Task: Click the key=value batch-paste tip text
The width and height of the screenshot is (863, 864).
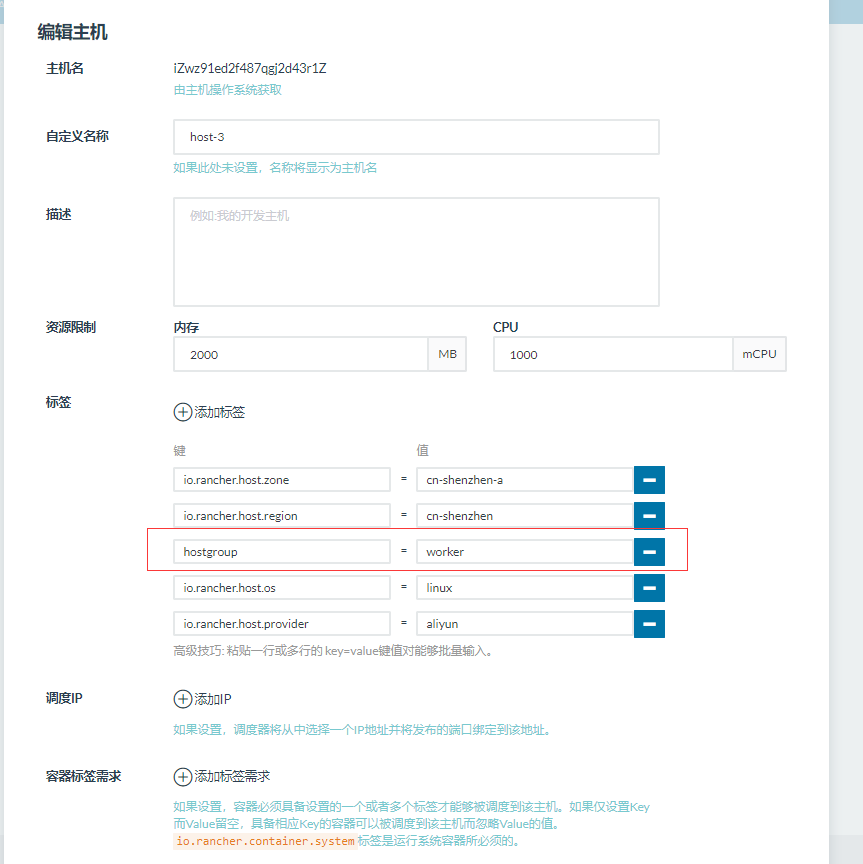Action: pyautogui.click(x=333, y=651)
